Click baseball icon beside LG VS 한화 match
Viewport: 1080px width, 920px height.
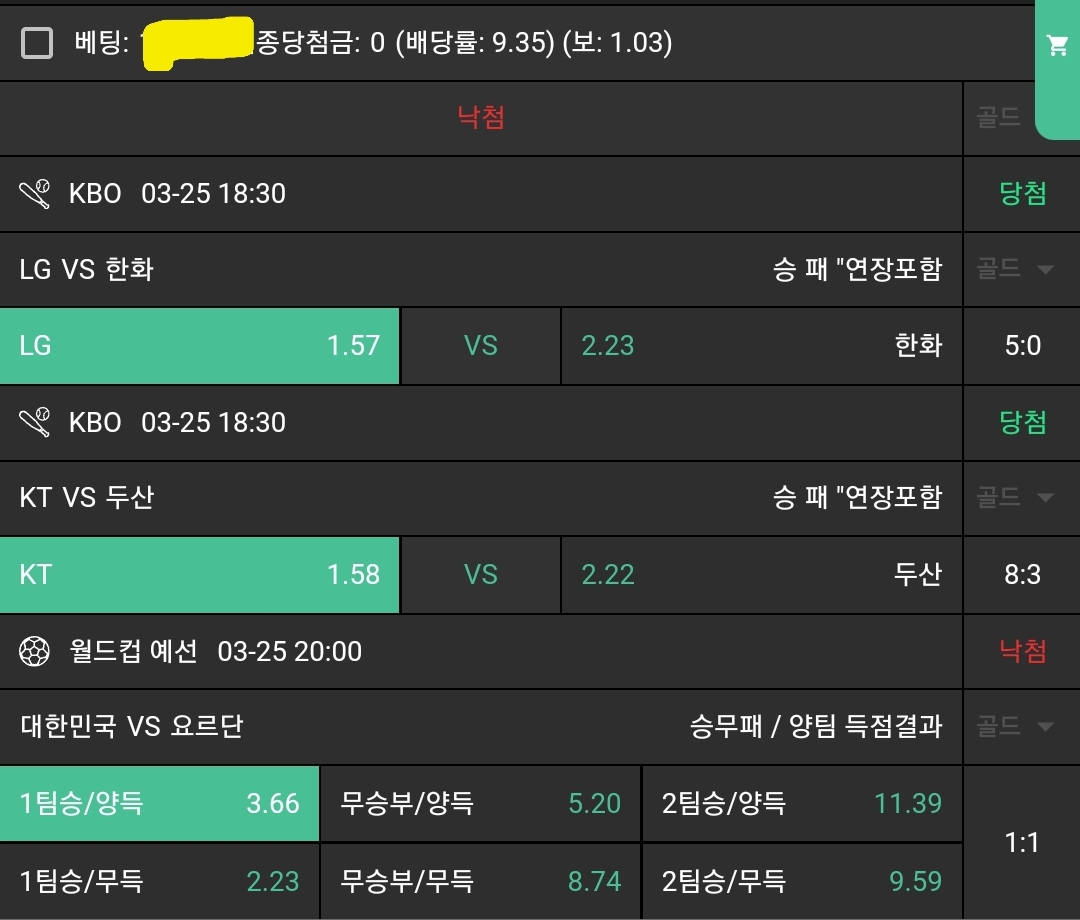point(35,193)
